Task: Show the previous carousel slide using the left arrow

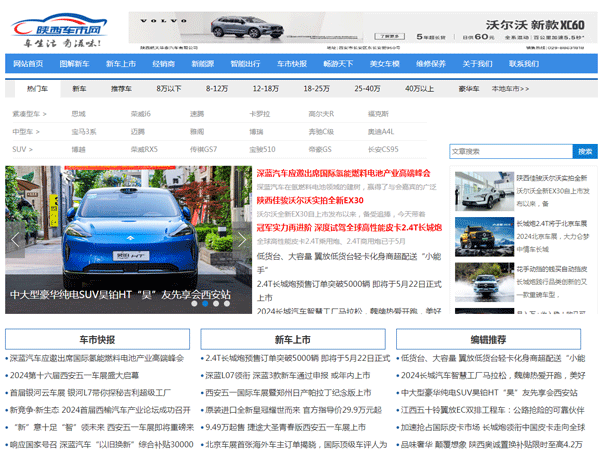Action: coord(15,240)
